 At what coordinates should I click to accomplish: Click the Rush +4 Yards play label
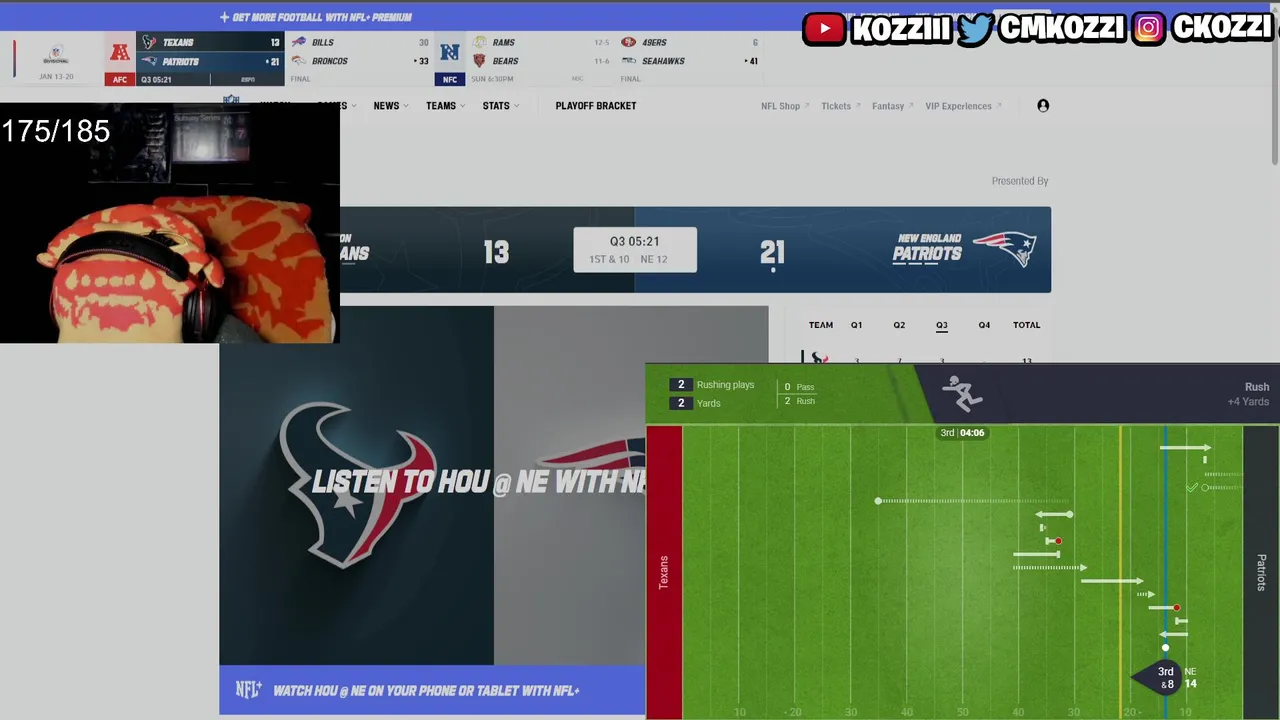pos(1248,394)
